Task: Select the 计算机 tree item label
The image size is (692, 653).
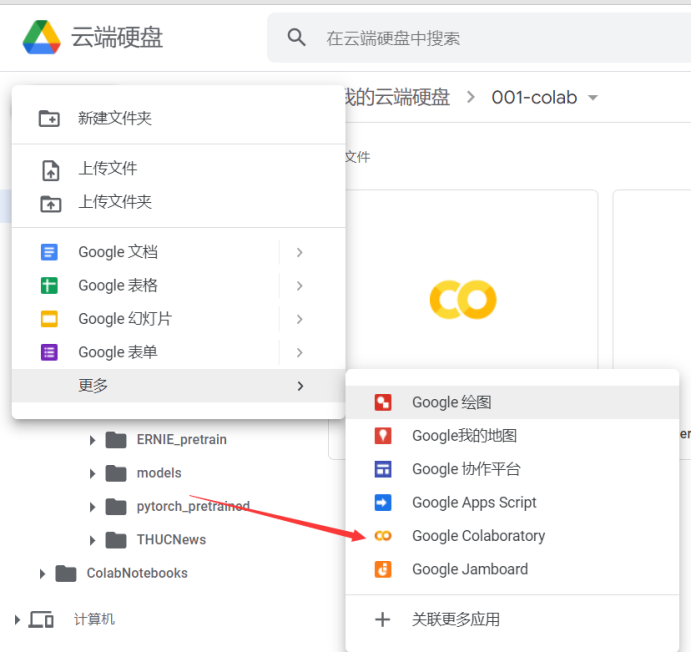Action: [x=94, y=619]
